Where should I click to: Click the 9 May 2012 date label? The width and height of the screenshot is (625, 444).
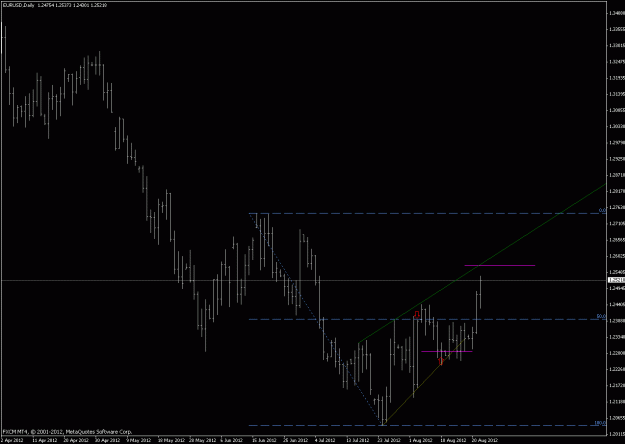[139, 440]
